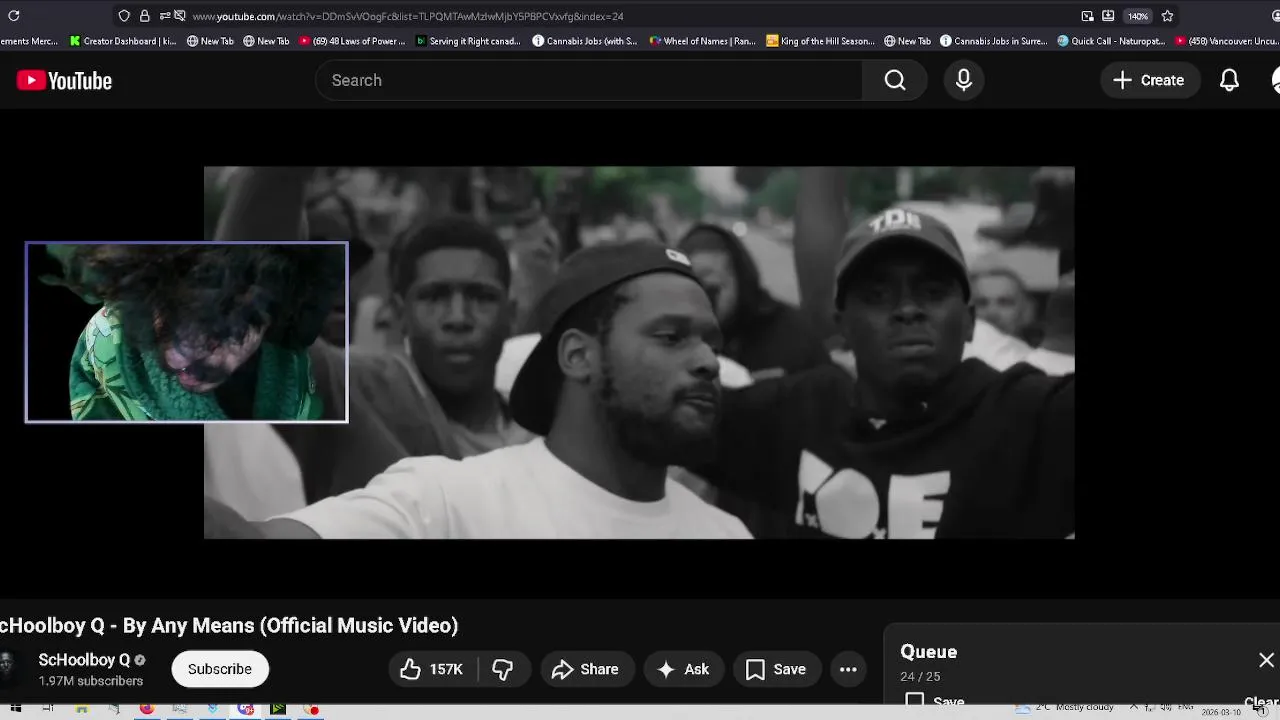
Task: Click the music video player
Action: tap(639, 353)
